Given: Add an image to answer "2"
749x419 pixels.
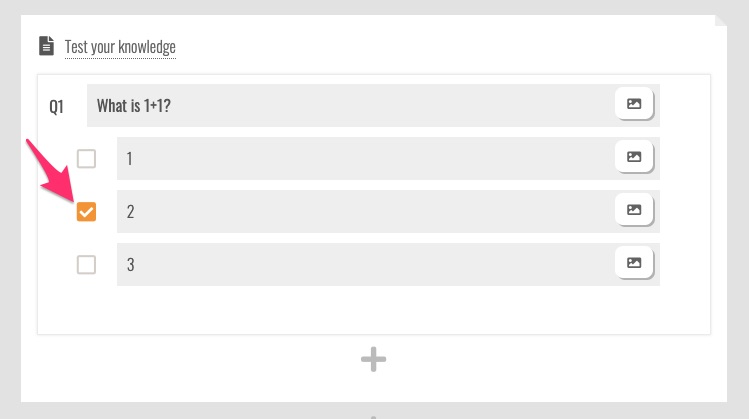Looking at the screenshot, I should [633, 210].
